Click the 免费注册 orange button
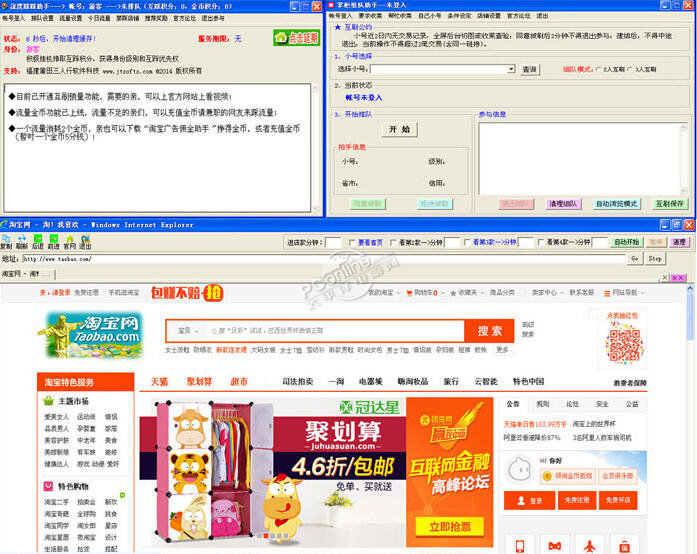The height and width of the screenshot is (554, 697). 577,500
